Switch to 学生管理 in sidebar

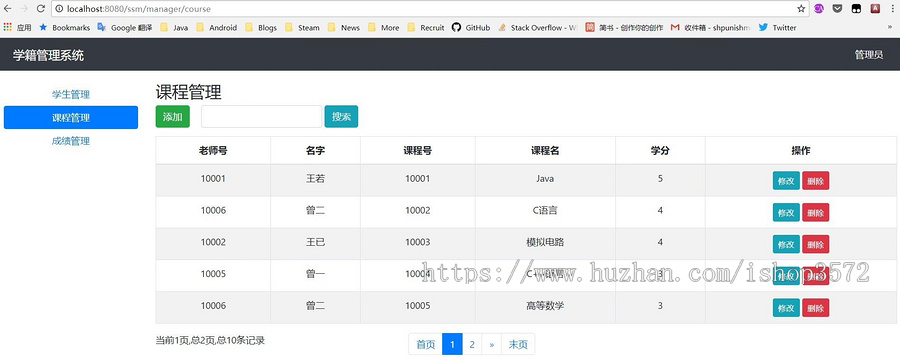(x=71, y=95)
